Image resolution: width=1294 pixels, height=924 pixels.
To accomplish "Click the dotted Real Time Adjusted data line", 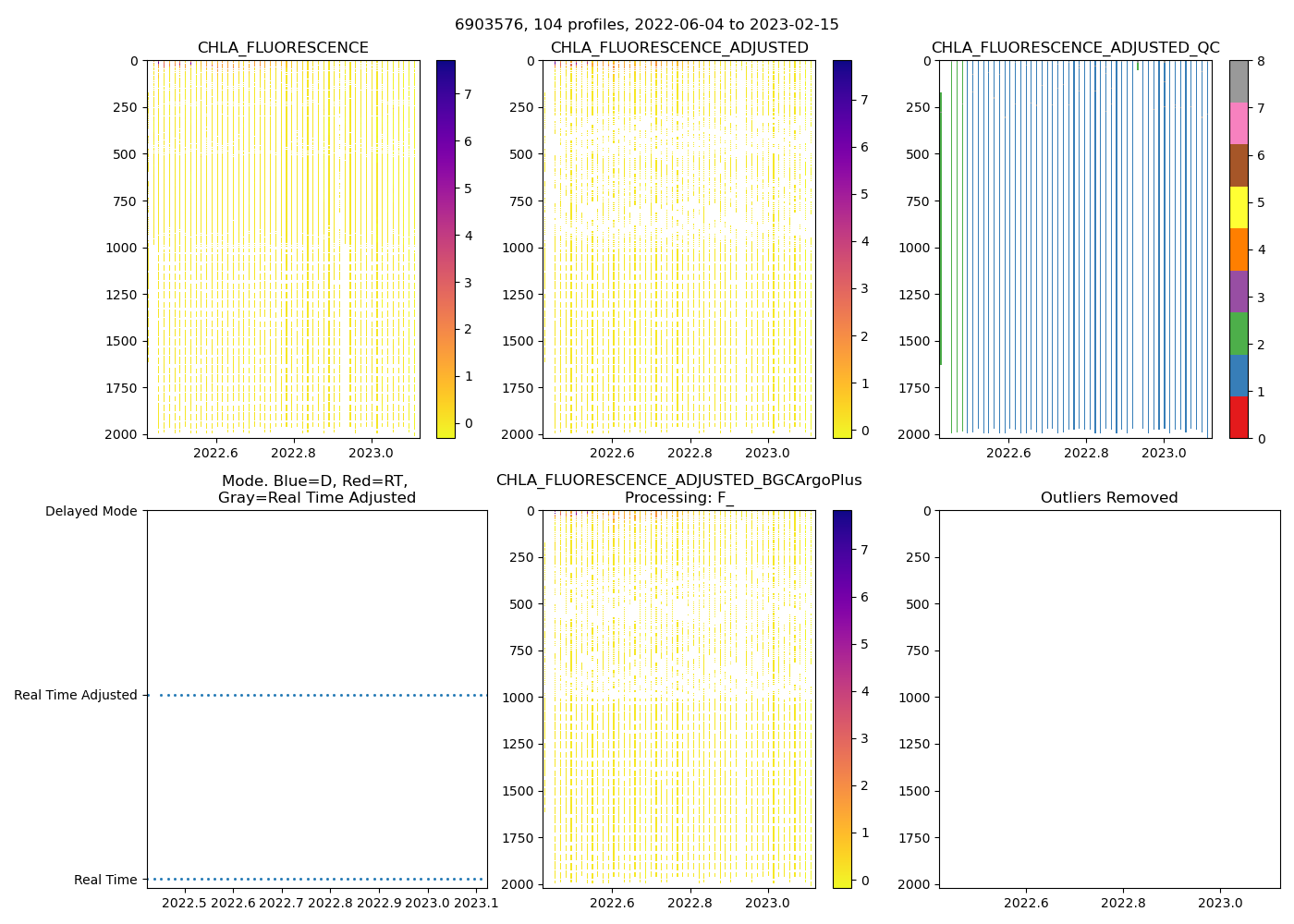I will [x=323, y=695].
